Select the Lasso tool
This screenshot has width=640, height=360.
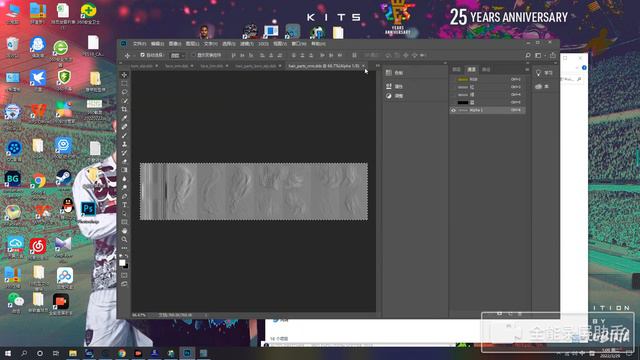[x=124, y=92]
